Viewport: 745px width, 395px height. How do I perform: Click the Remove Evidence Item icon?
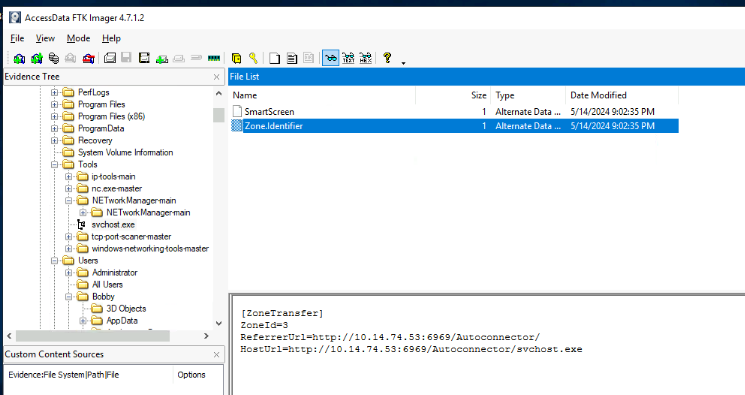(x=70, y=58)
